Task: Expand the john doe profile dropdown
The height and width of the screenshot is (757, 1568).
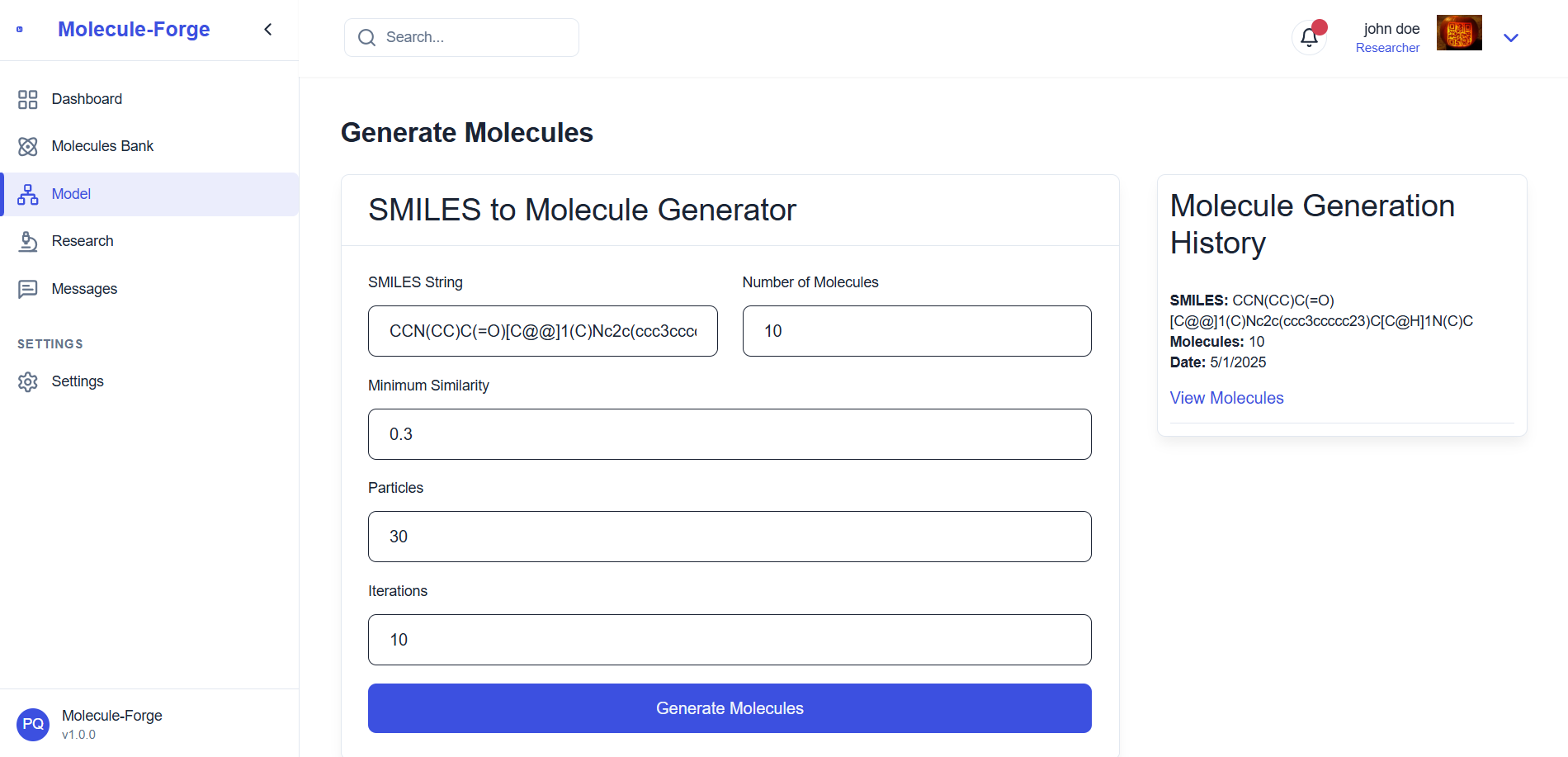Action: (x=1510, y=38)
